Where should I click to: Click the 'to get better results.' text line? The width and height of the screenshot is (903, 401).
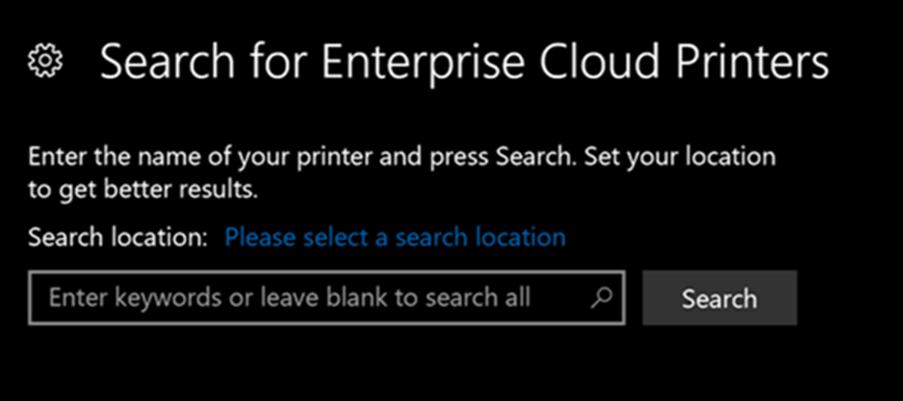pos(143,190)
